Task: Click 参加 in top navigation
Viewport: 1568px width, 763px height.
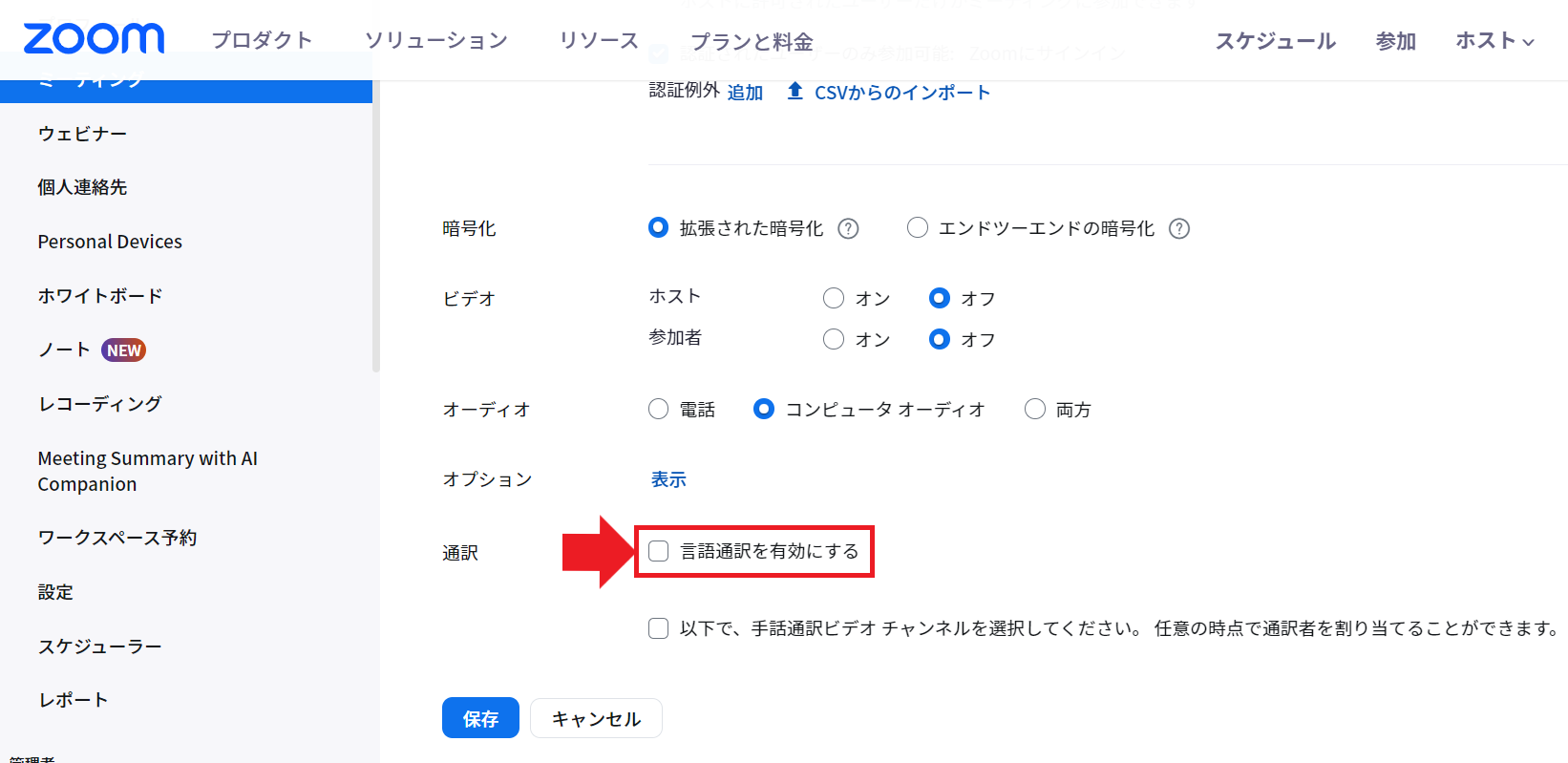Action: tap(1395, 40)
